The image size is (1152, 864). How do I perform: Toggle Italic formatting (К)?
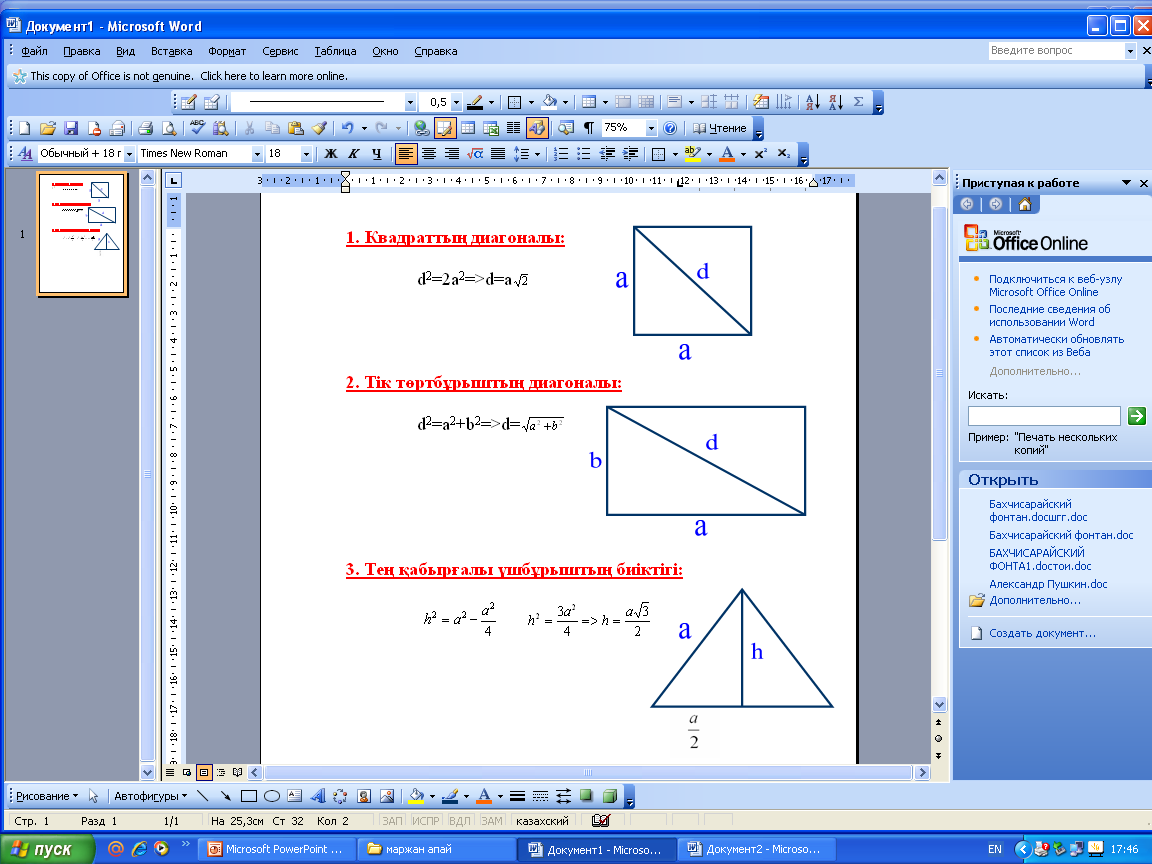point(353,154)
